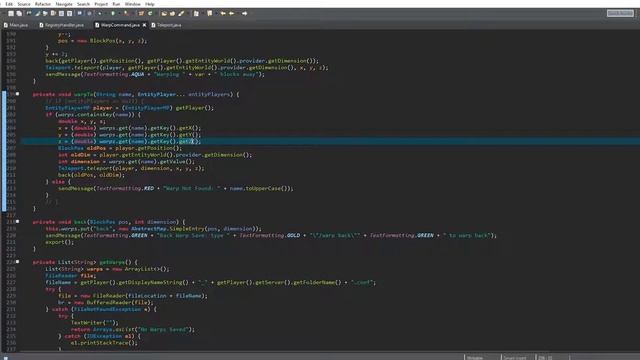Click the Open Task icon

coord(172,13)
